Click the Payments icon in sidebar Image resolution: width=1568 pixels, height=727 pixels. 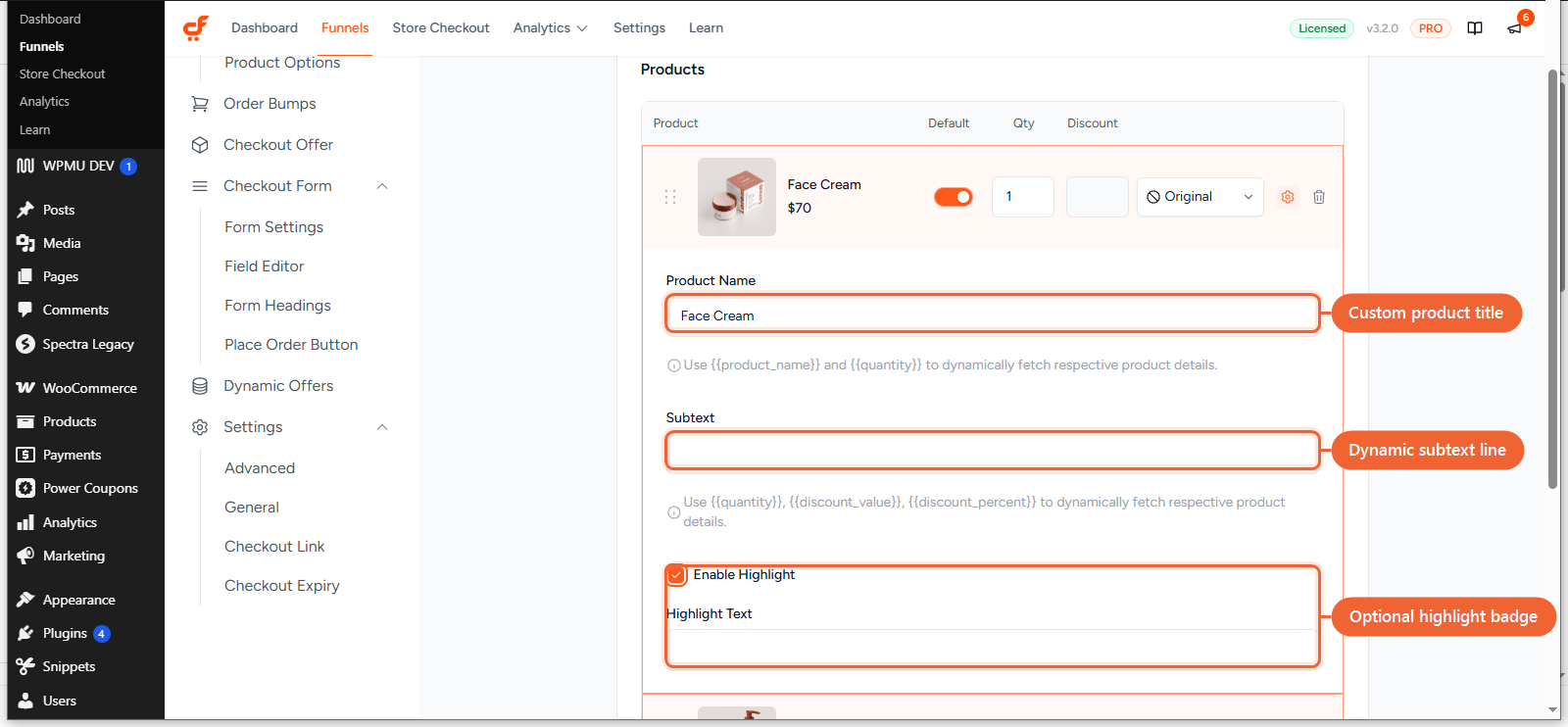click(25, 455)
